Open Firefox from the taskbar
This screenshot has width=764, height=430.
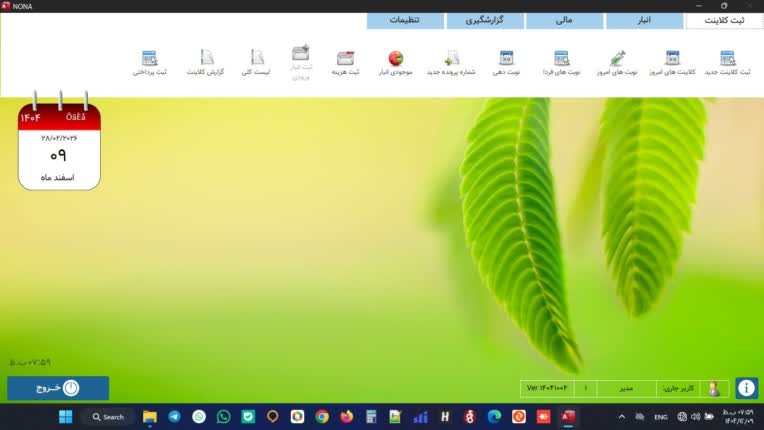(x=346, y=417)
